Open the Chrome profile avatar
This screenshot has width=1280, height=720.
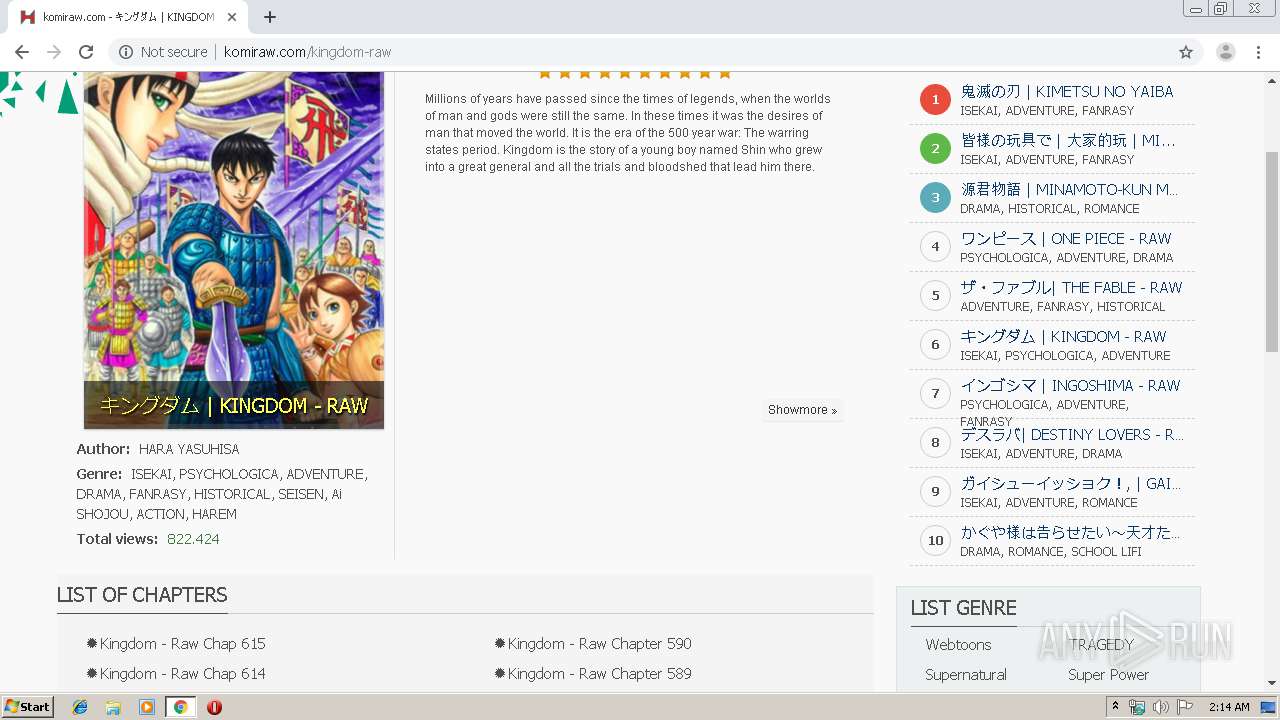click(1225, 52)
